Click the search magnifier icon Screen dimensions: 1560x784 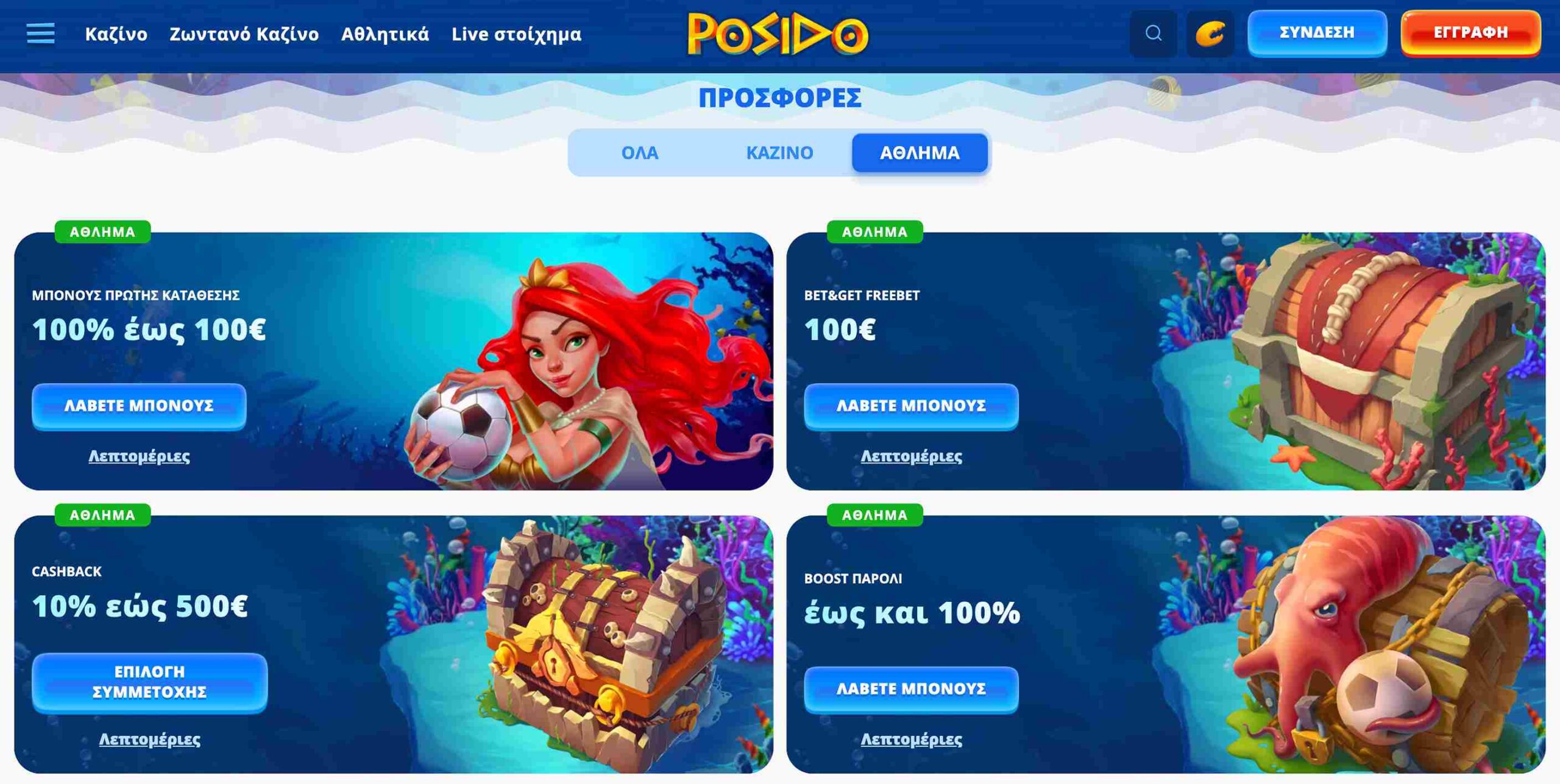point(1153,34)
